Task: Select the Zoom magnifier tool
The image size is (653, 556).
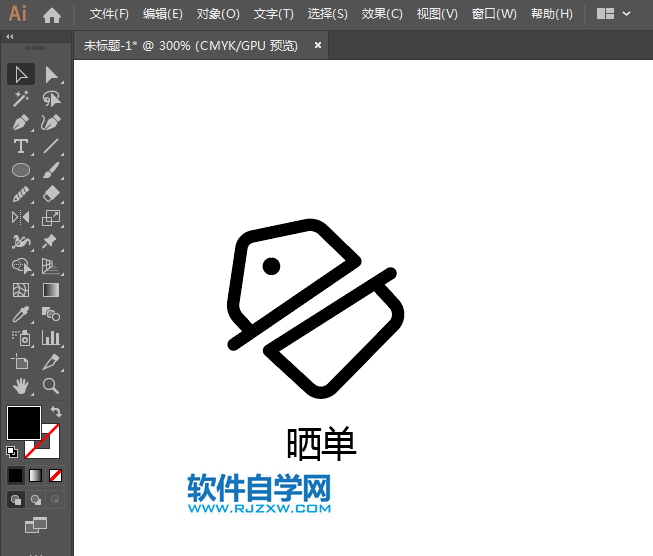Action: tap(51, 386)
